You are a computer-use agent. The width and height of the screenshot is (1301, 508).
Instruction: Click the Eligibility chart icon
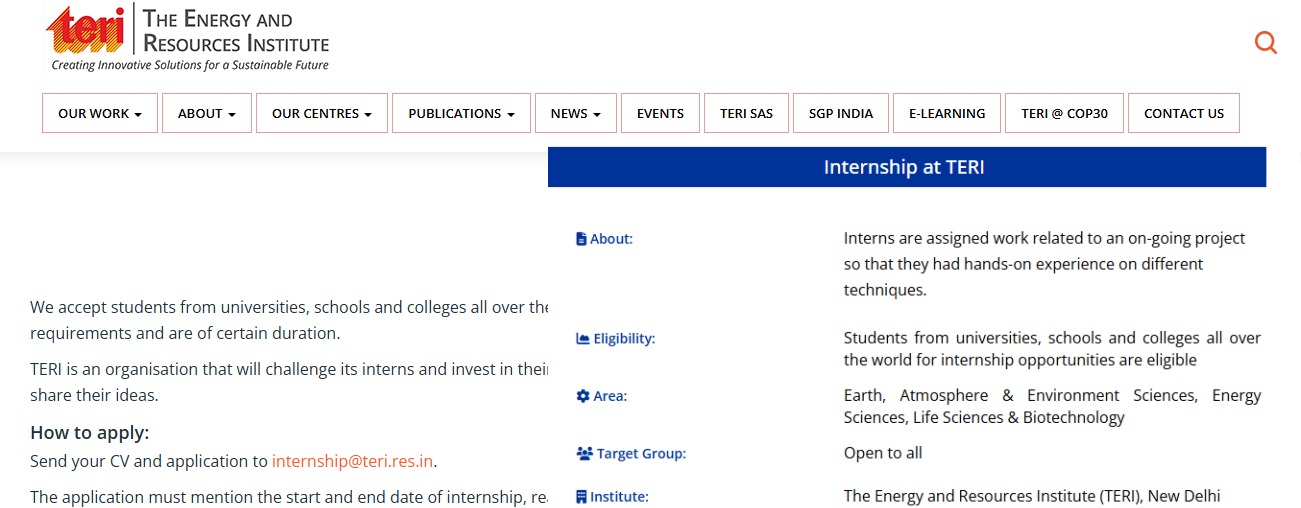pos(582,339)
